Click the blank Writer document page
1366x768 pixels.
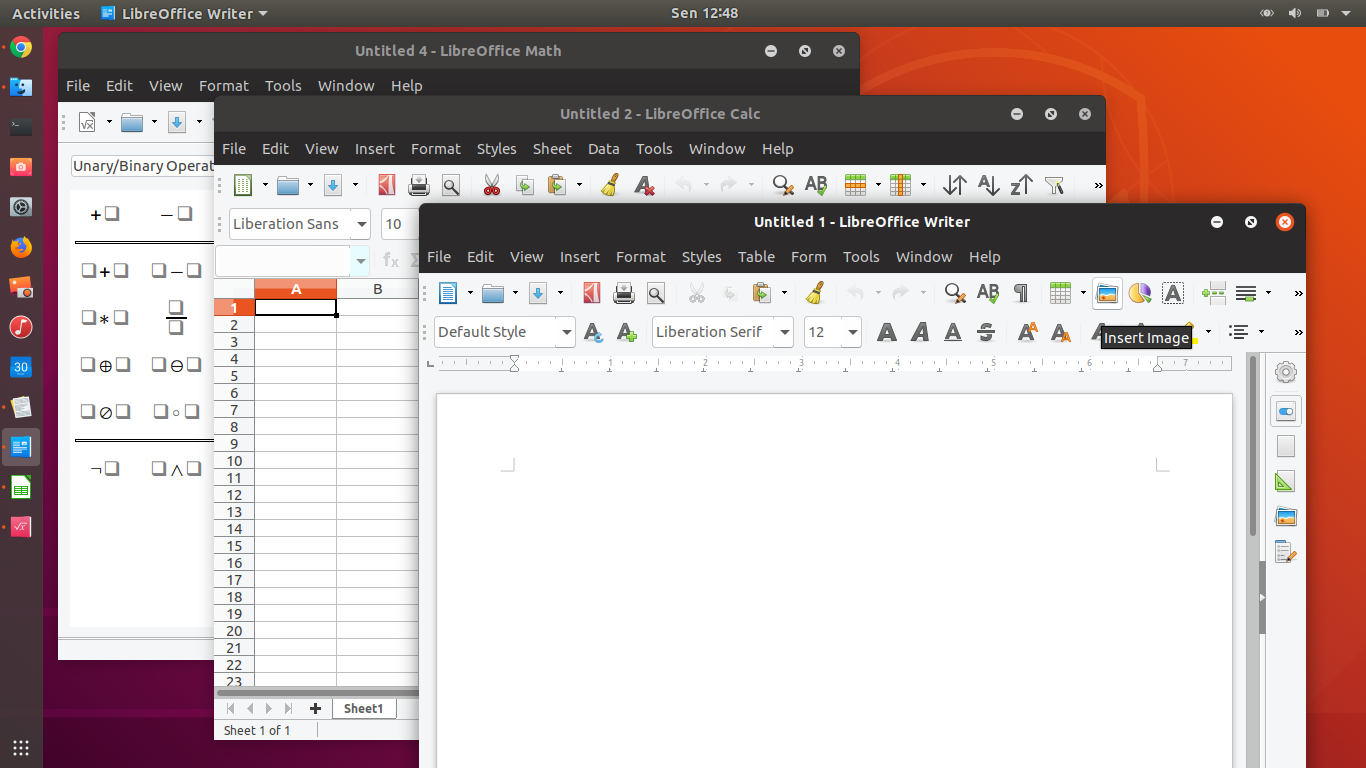pos(834,580)
